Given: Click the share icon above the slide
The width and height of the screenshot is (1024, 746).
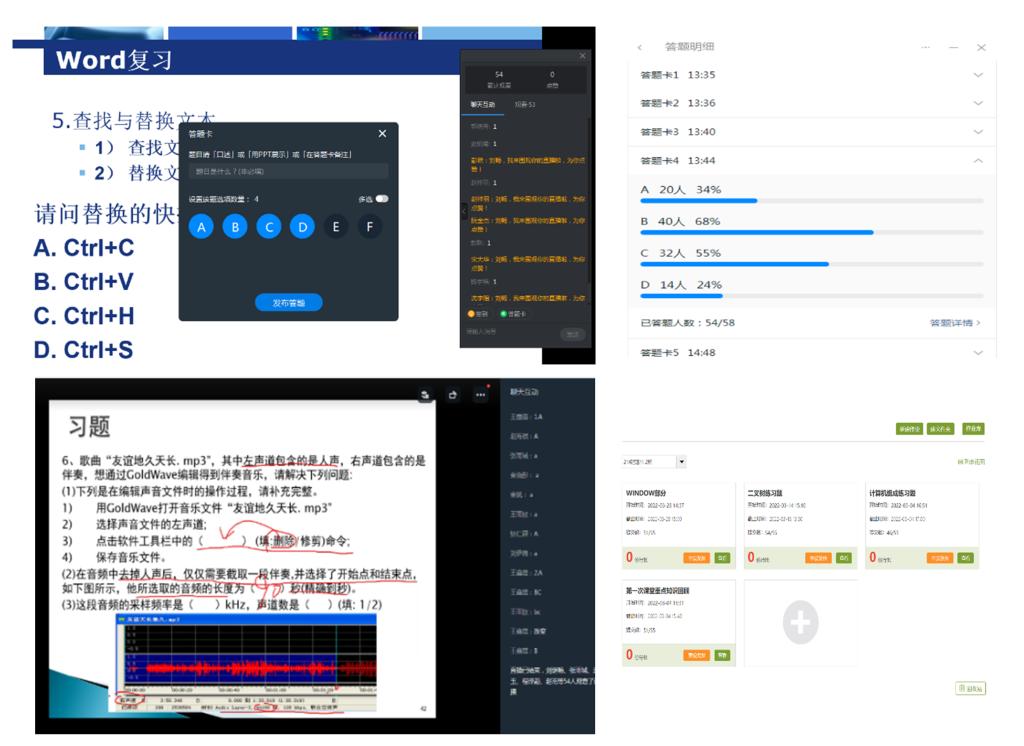Looking at the screenshot, I should [453, 395].
